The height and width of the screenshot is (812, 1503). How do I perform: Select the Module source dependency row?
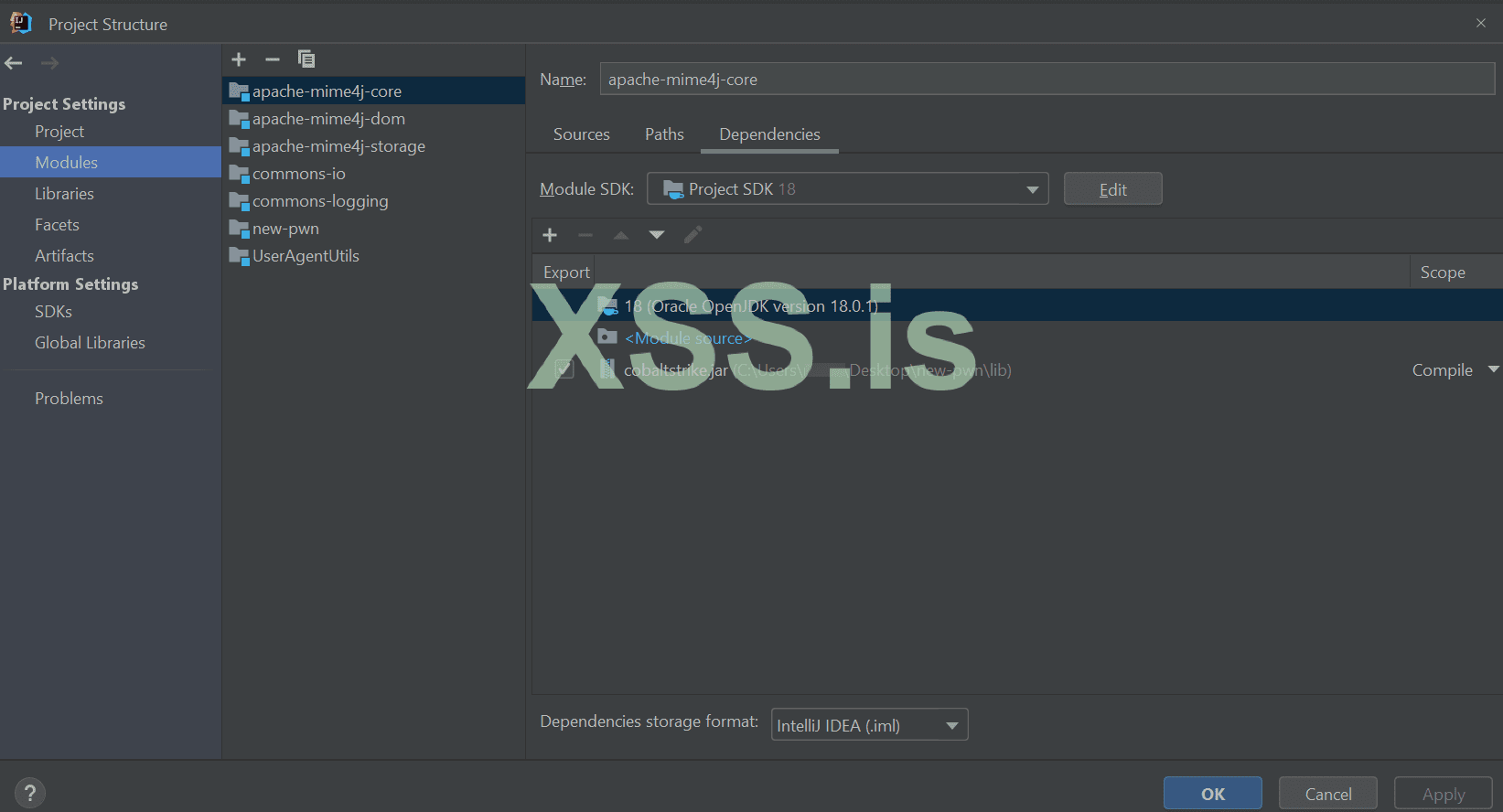pos(1017,337)
